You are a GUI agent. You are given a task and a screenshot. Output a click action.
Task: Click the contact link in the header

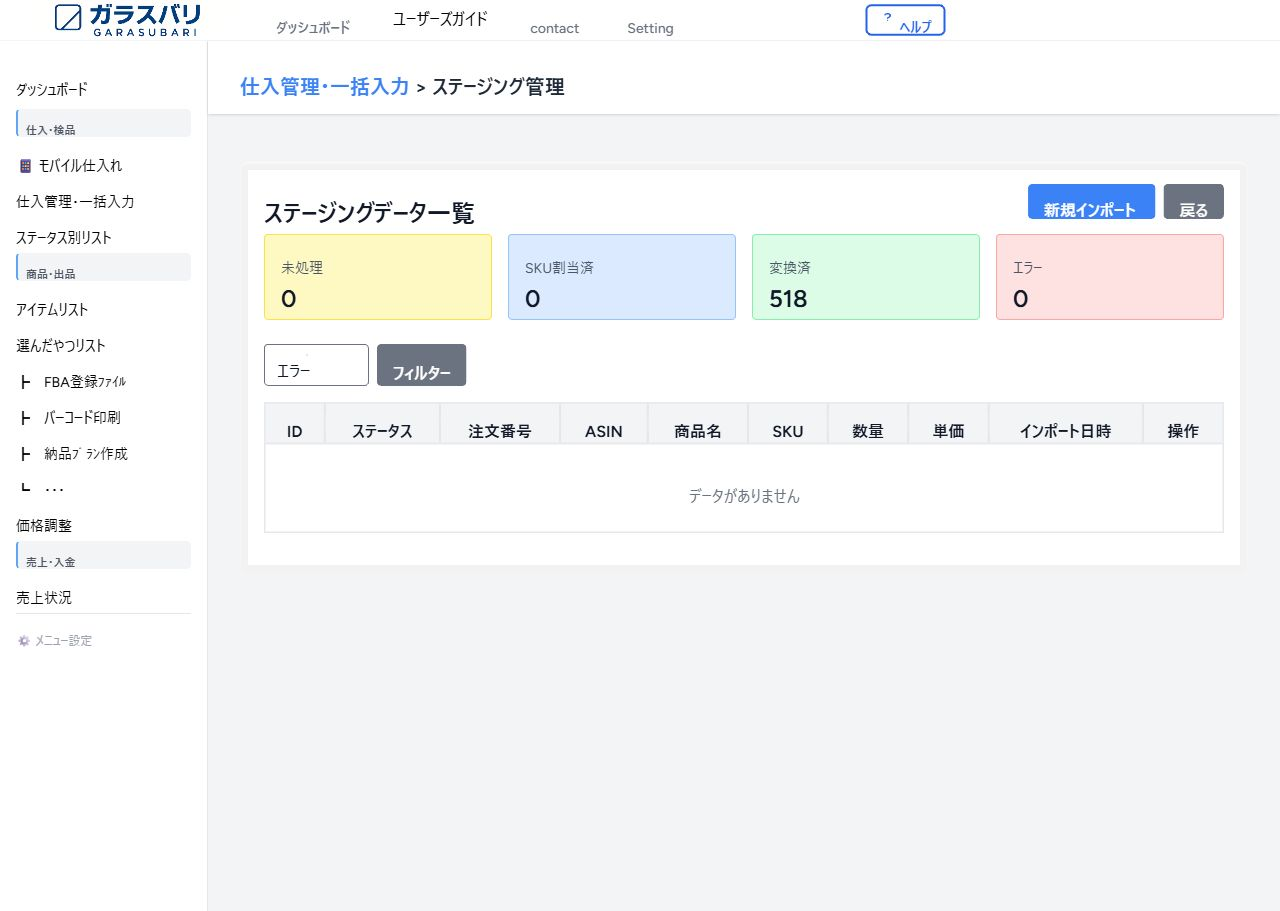tap(554, 28)
